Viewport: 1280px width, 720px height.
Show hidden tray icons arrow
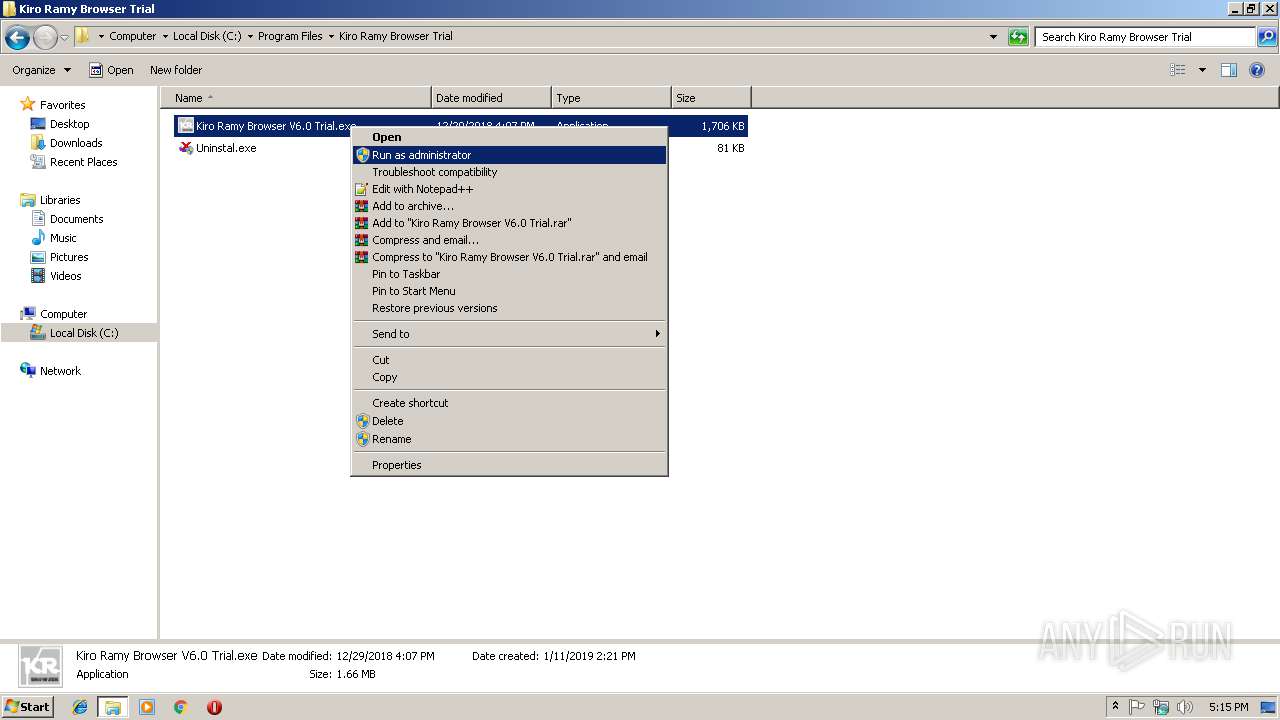(x=1115, y=707)
